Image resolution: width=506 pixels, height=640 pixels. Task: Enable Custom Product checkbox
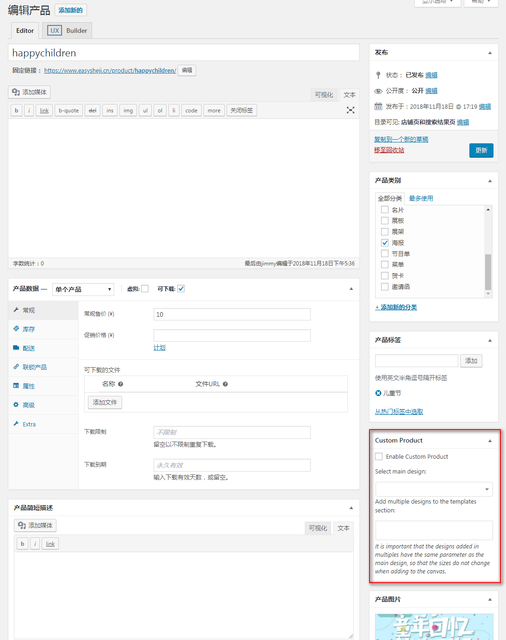[379, 456]
